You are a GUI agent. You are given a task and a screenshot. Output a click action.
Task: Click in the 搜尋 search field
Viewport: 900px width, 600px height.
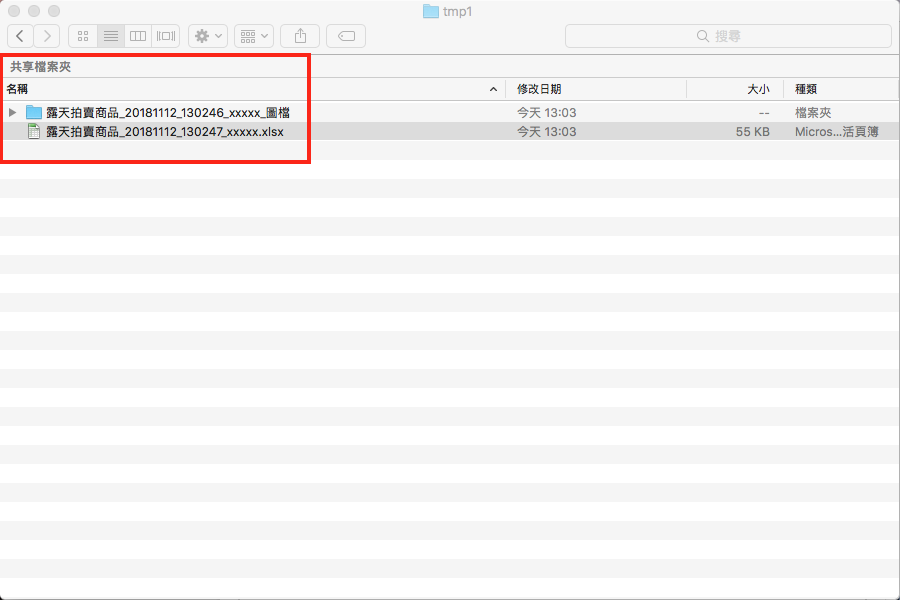coord(728,36)
